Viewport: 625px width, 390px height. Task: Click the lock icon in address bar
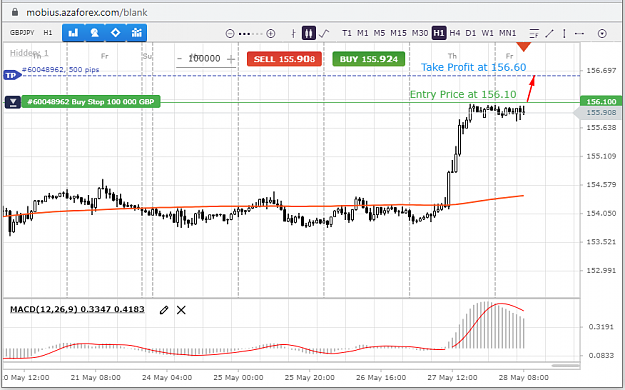coord(15,12)
